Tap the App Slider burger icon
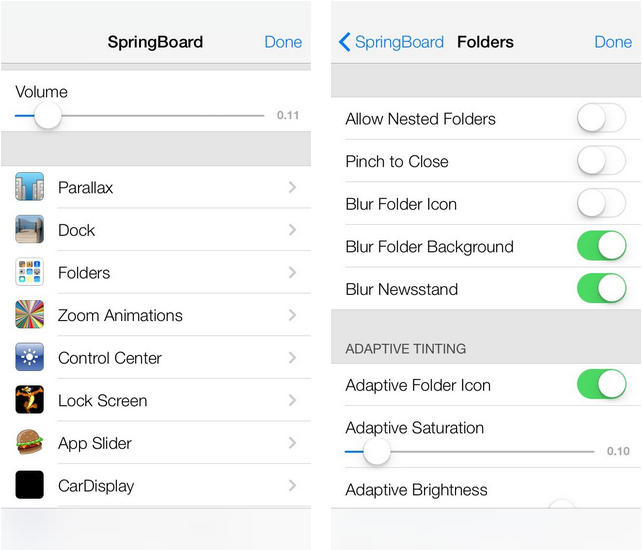Screen dimensions: 643x550 coord(30,443)
